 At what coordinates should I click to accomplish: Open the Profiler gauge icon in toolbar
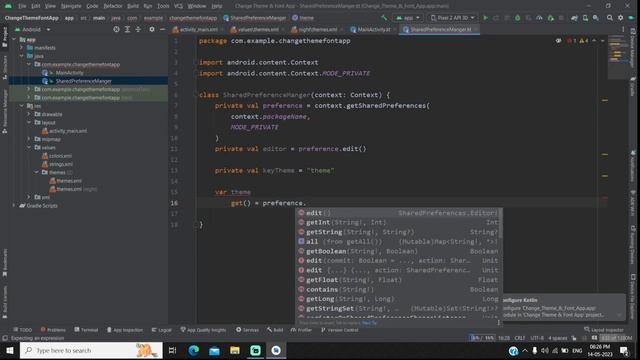tap(539, 18)
